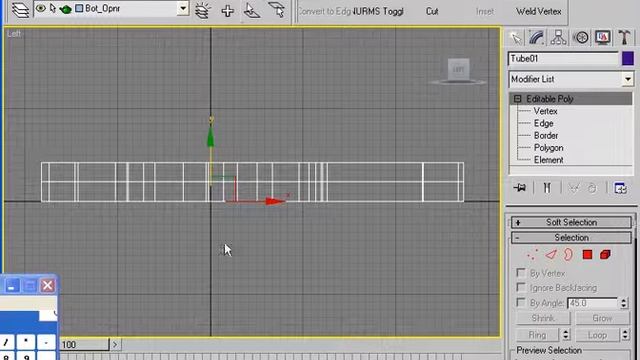
Task: Click the green Y-axis gizmo arrow
Action: click(x=211, y=136)
